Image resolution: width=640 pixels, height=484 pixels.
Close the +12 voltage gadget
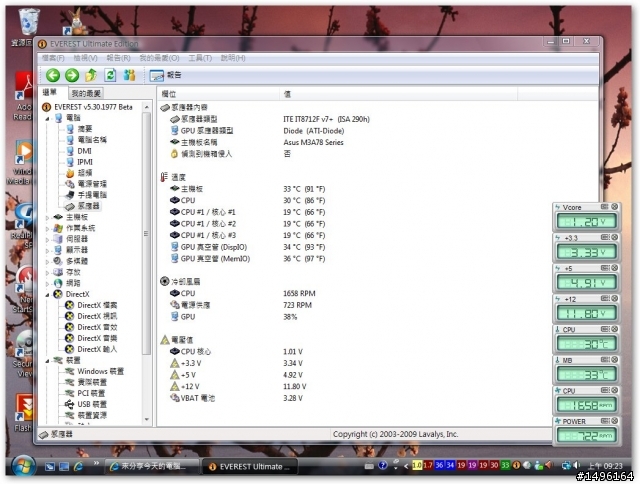click(x=614, y=299)
